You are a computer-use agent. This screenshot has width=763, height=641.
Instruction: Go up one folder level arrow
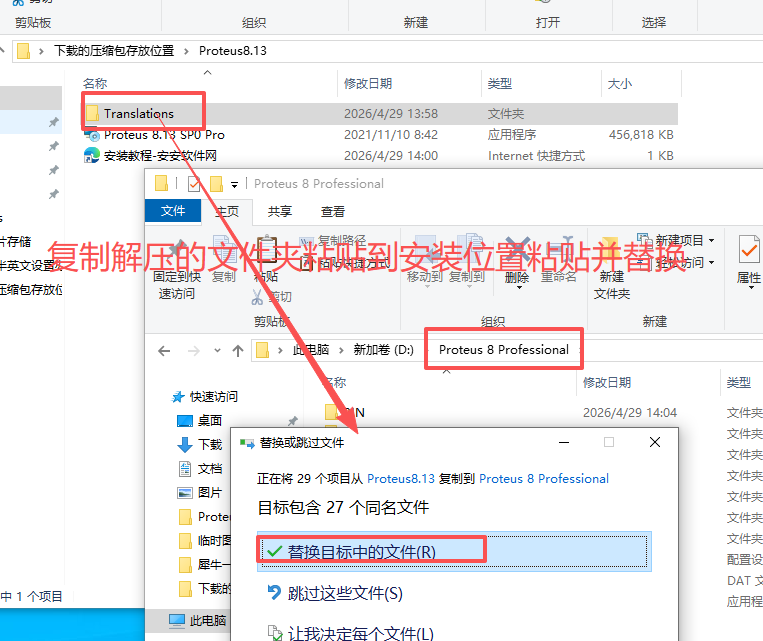point(238,350)
